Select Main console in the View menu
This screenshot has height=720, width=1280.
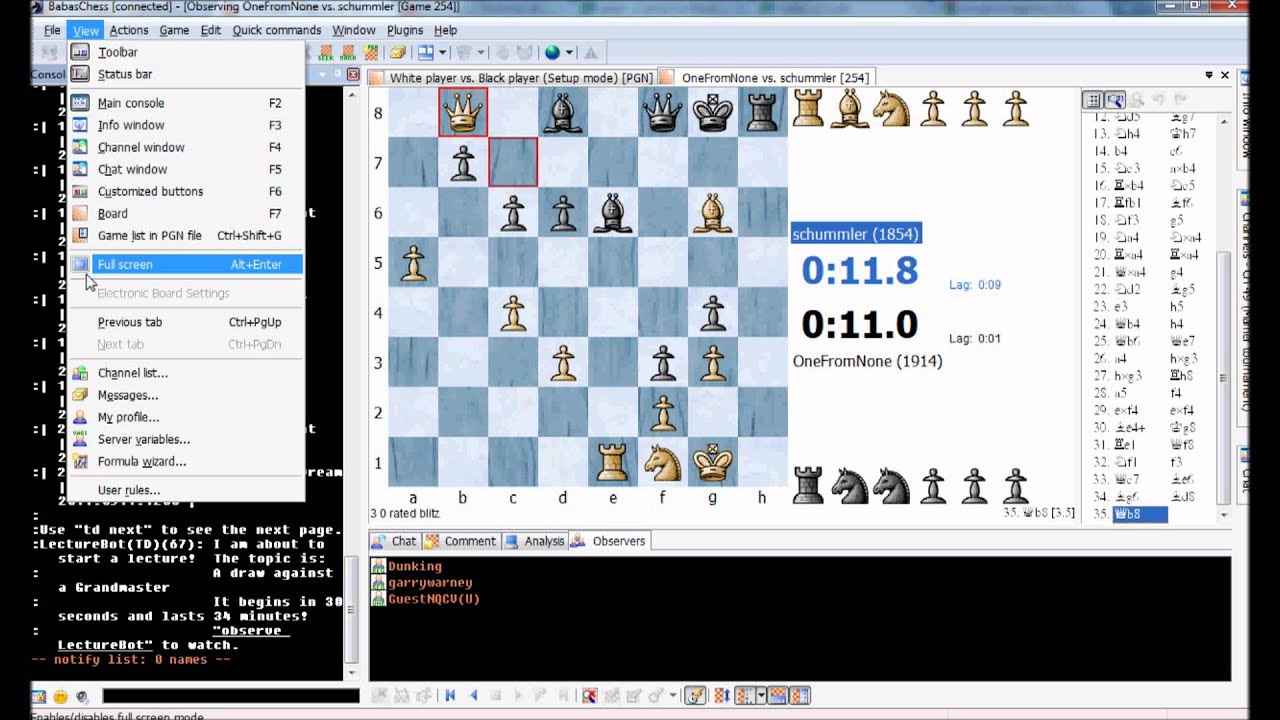tap(185, 103)
